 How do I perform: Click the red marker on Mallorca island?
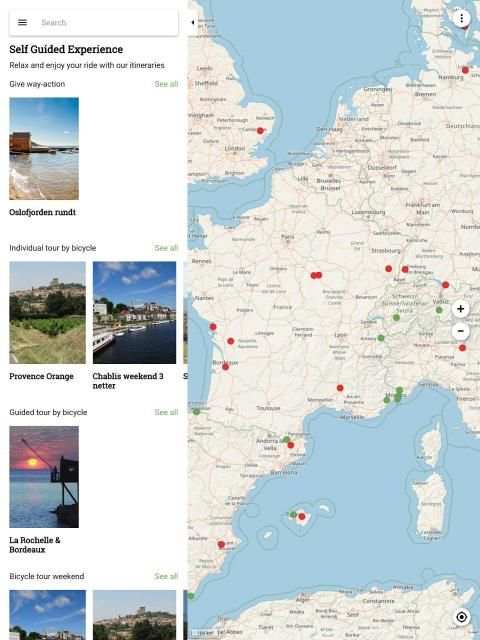click(x=302, y=517)
